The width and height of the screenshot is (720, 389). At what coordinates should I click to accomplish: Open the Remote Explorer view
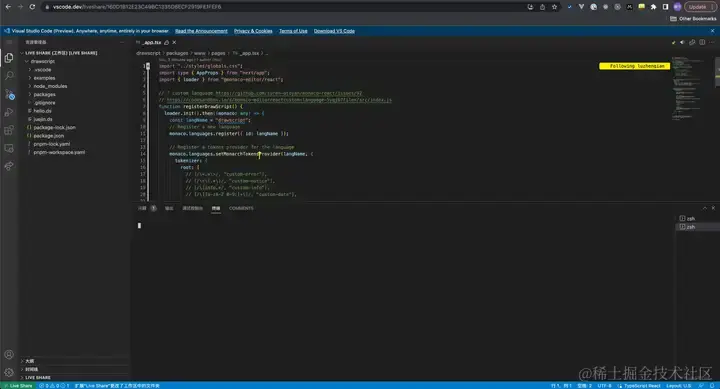tap(9, 148)
